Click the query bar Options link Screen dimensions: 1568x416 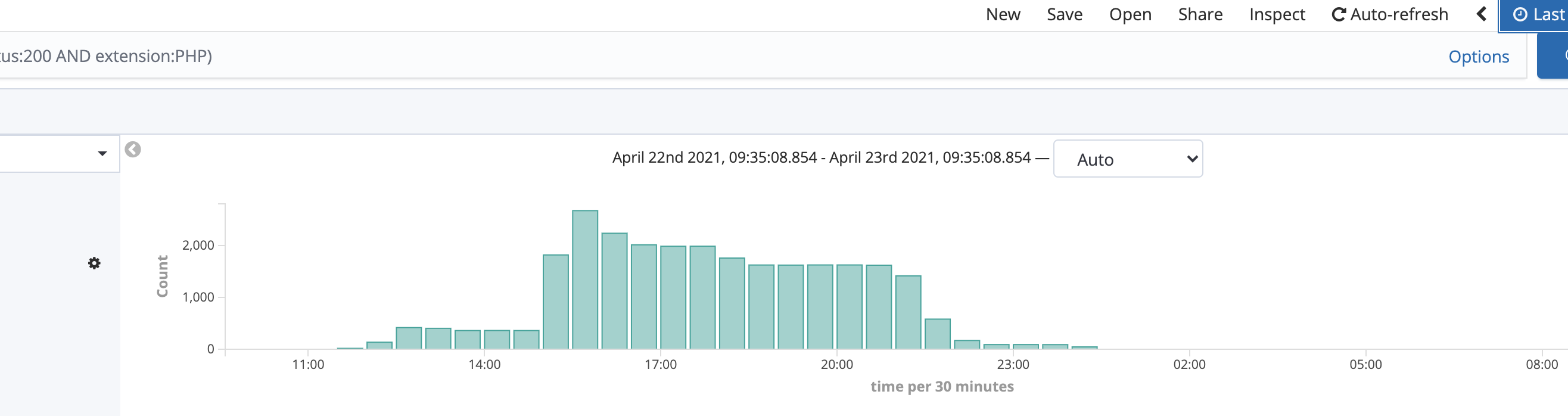coord(1478,57)
